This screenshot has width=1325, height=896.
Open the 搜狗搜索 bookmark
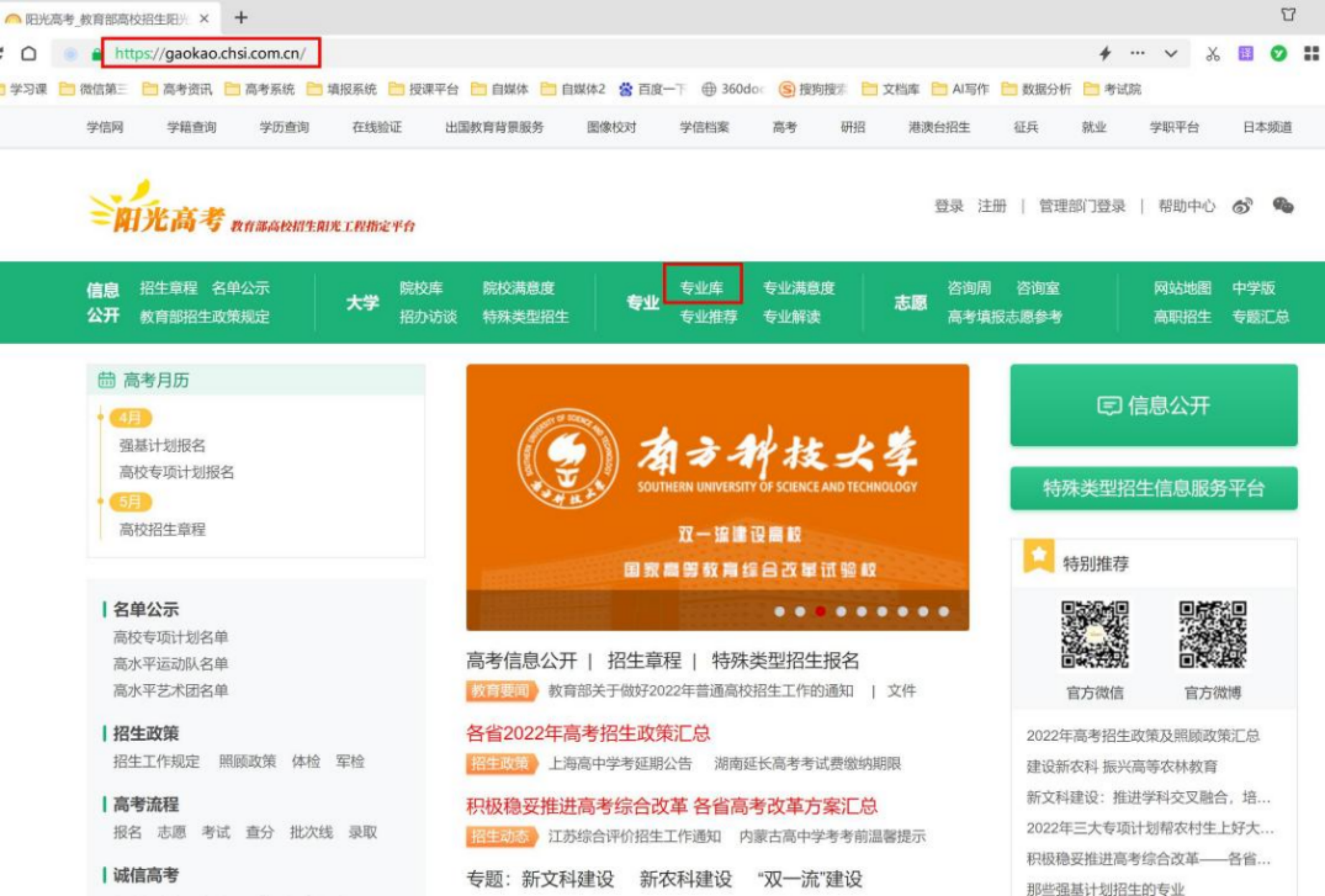(x=812, y=89)
